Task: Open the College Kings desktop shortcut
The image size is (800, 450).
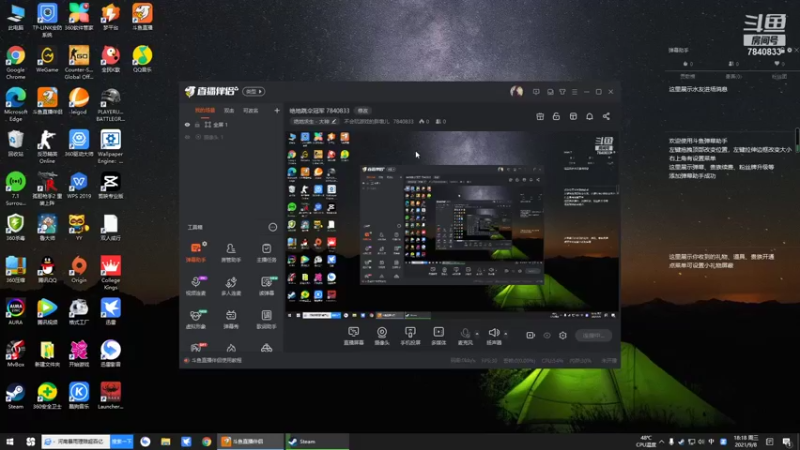Action: pos(110,272)
